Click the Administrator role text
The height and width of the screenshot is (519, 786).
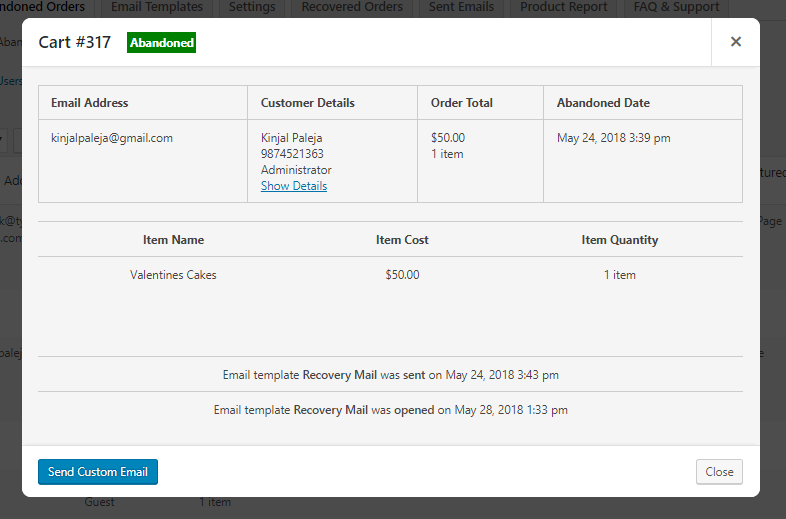click(296, 169)
